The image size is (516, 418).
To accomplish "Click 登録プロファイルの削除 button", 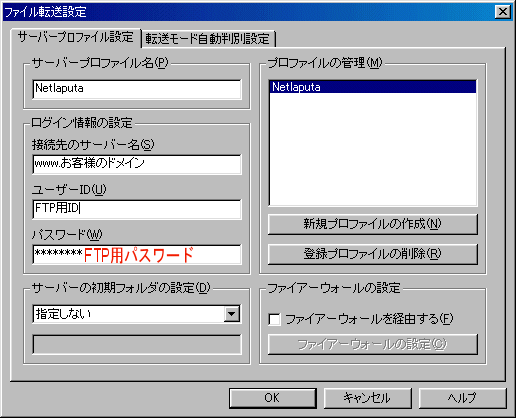I will click(x=373, y=254).
